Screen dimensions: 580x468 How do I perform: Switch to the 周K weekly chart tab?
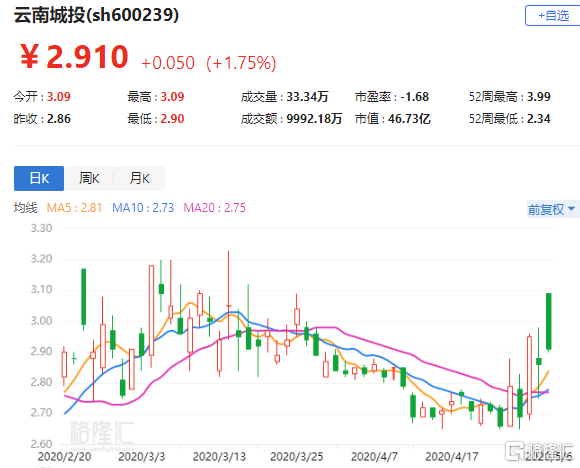coord(89,178)
